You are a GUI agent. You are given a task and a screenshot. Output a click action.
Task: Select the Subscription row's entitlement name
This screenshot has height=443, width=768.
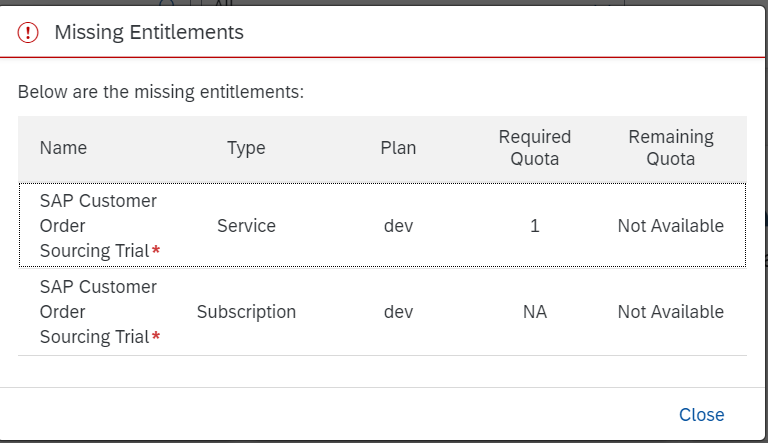[97, 312]
